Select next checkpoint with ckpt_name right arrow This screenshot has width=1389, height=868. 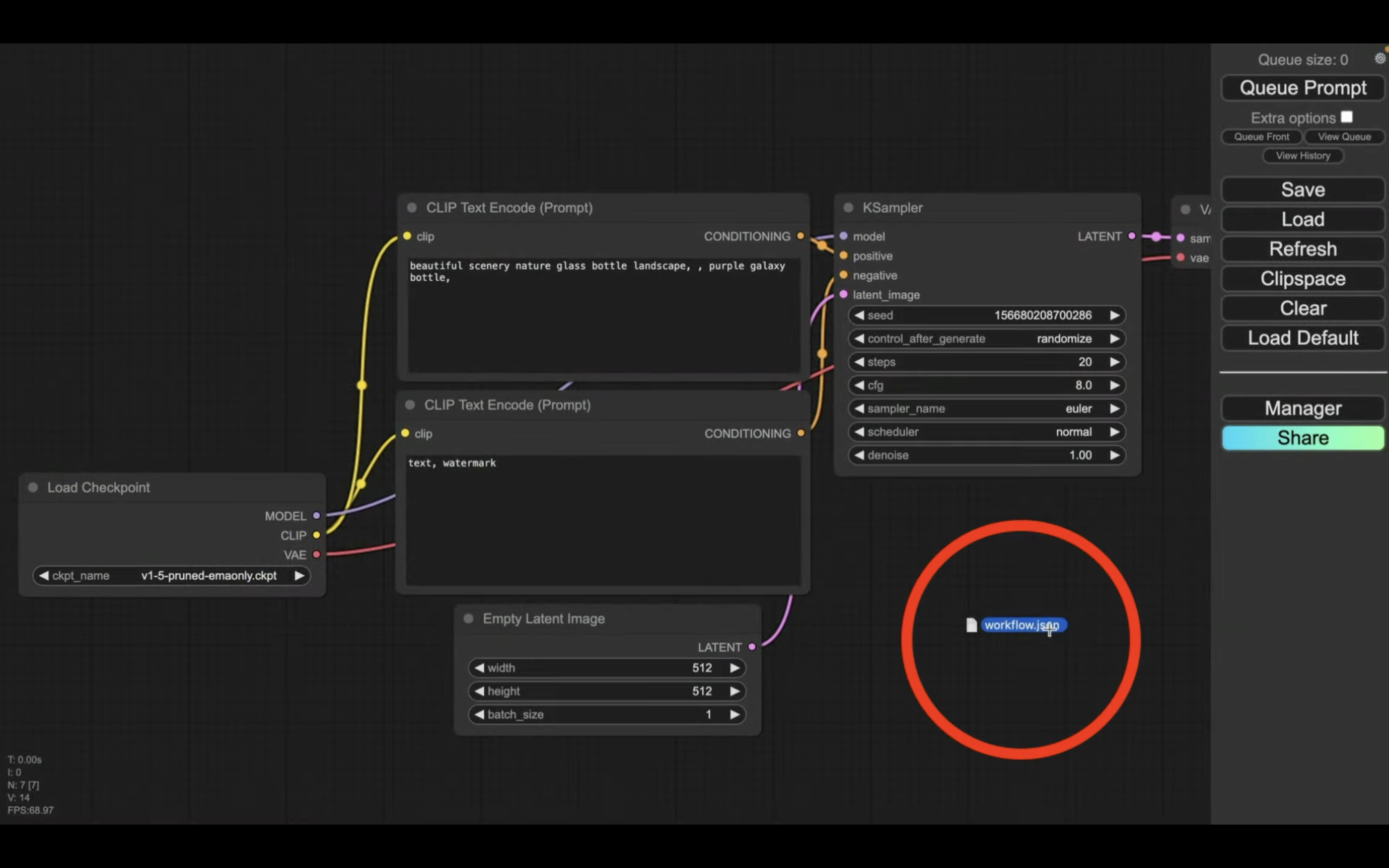coord(299,576)
